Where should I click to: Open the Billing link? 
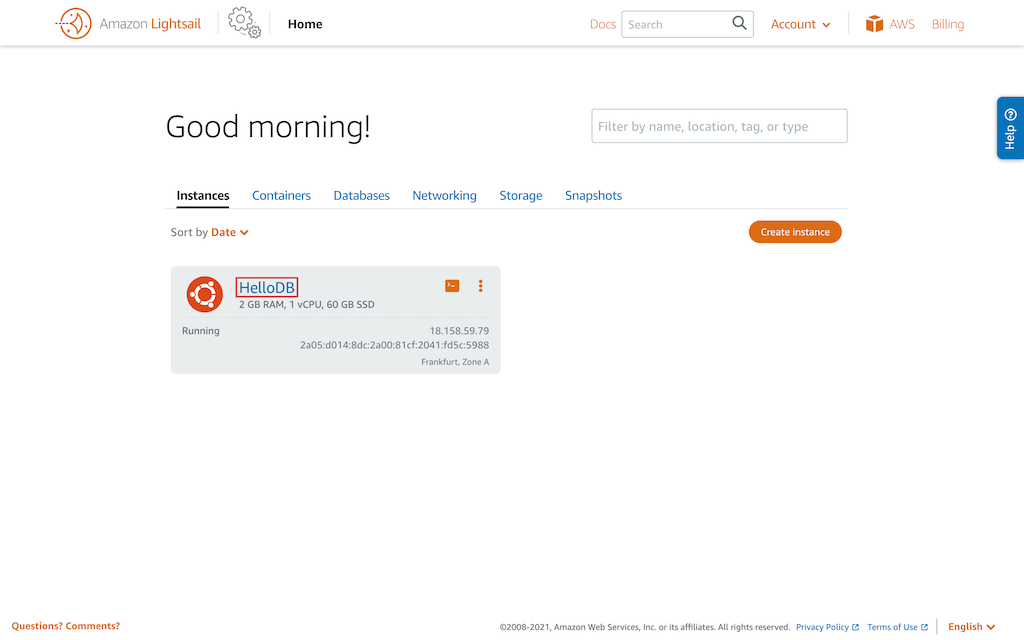point(948,24)
